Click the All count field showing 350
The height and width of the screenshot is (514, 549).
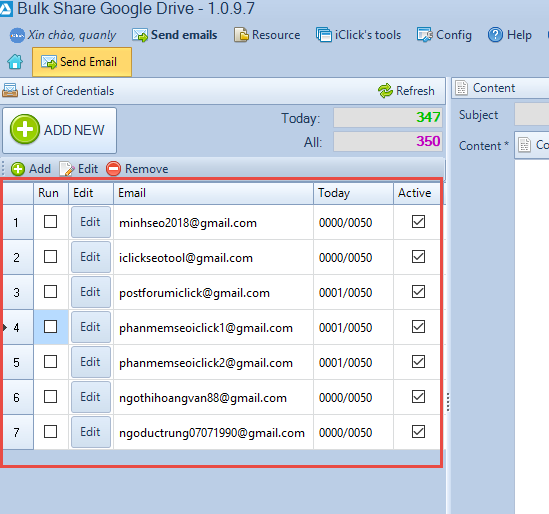388,141
